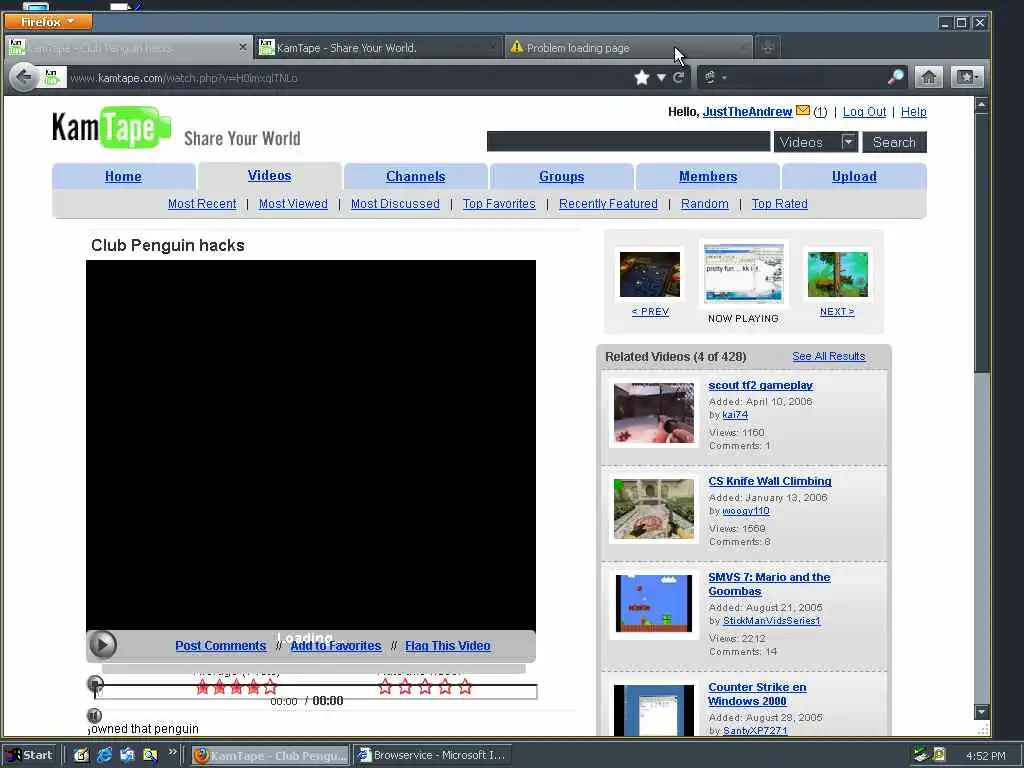Switch to Browservice Microsoft IE taskbar button
Screen dimensions: 1024x768
(x=432, y=755)
